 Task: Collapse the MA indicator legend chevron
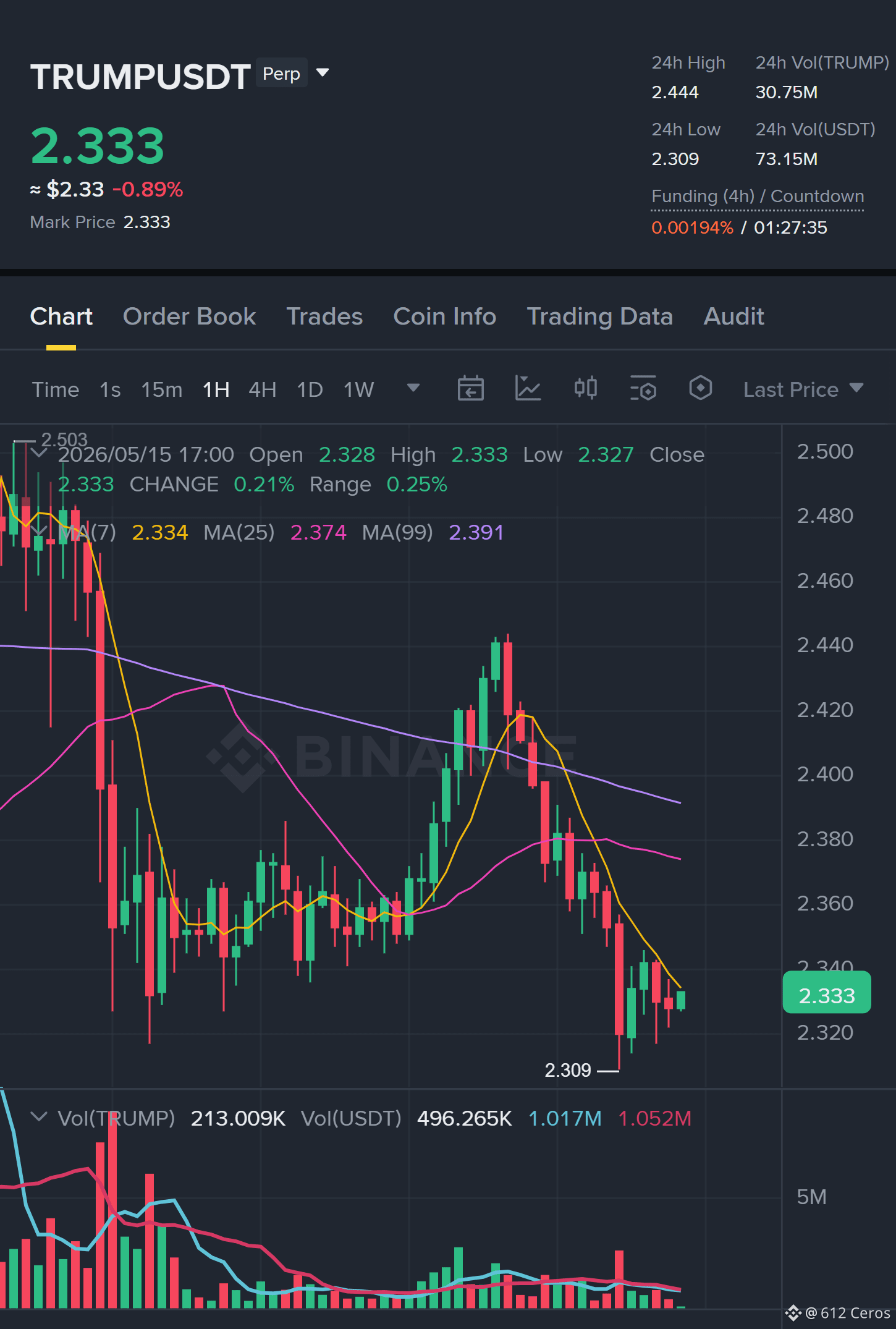39,531
